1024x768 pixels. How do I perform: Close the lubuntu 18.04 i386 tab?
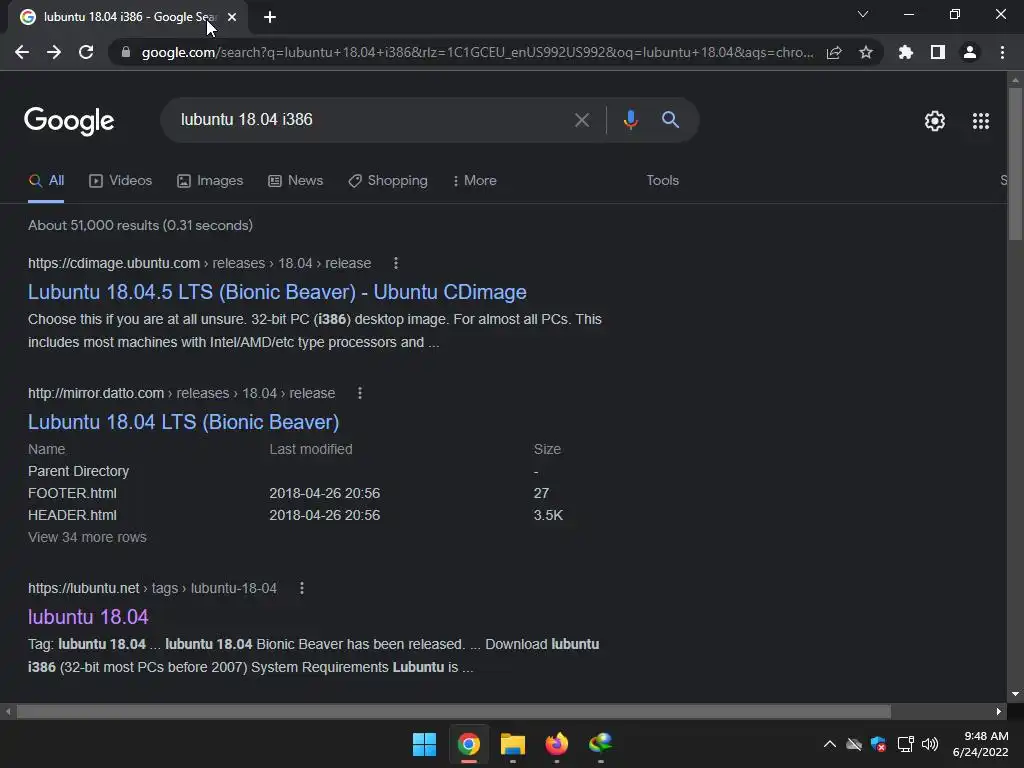232,17
